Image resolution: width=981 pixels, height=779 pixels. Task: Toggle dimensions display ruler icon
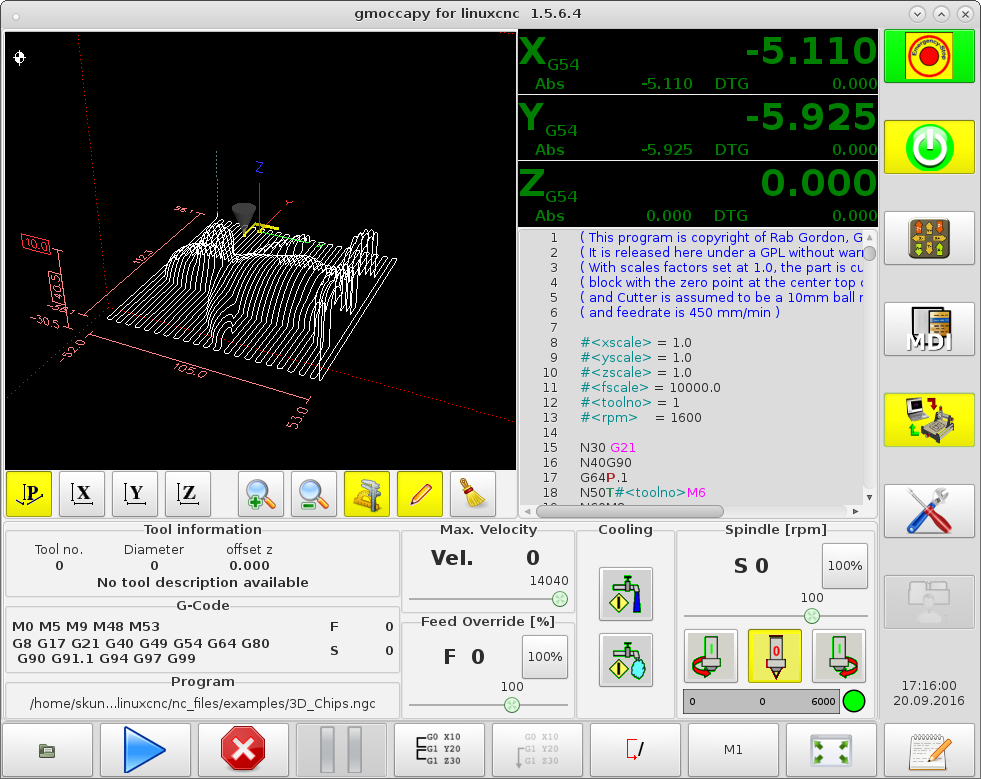(x=367, y=494)
